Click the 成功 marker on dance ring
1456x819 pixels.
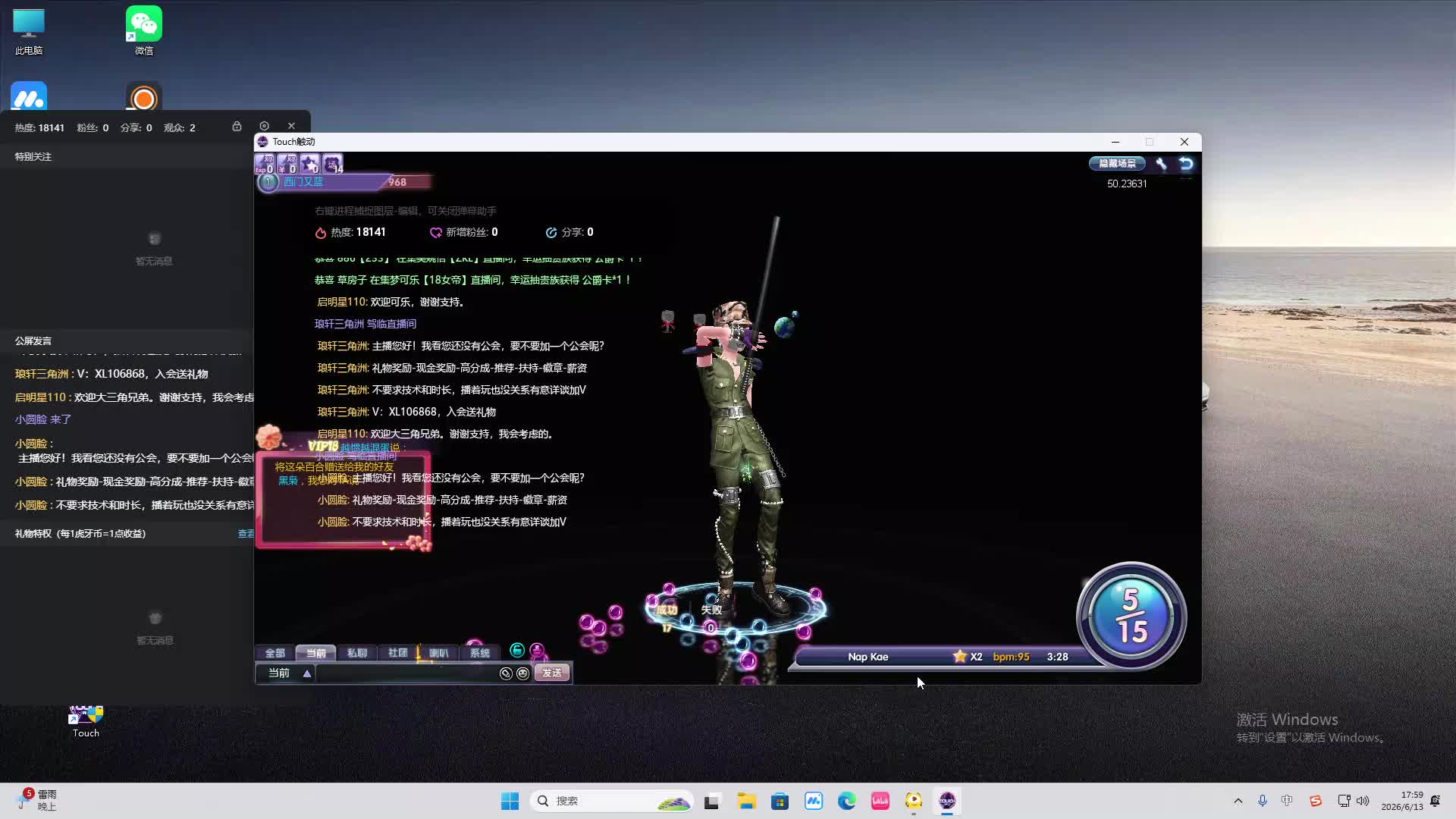[x=667, y=610]
